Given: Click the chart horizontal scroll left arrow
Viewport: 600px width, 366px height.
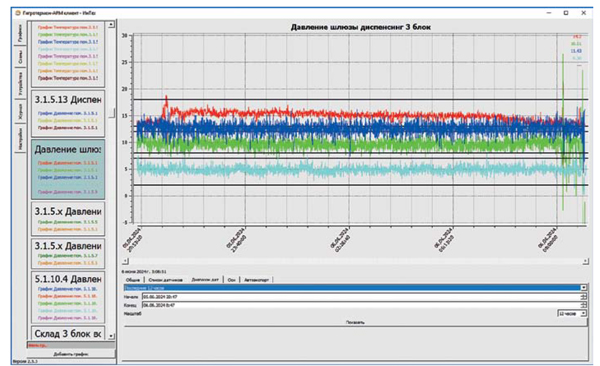Looking at the screenshot, I should pos(125,261).
